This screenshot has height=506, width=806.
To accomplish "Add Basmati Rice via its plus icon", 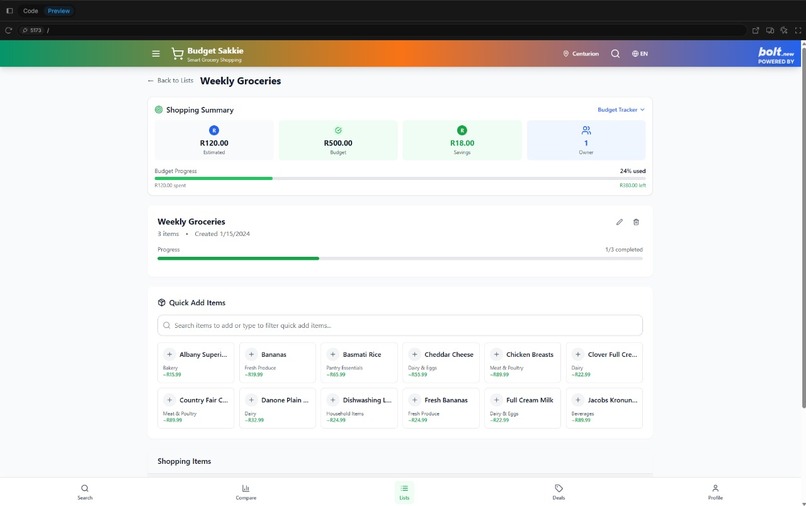I will 333,354.
